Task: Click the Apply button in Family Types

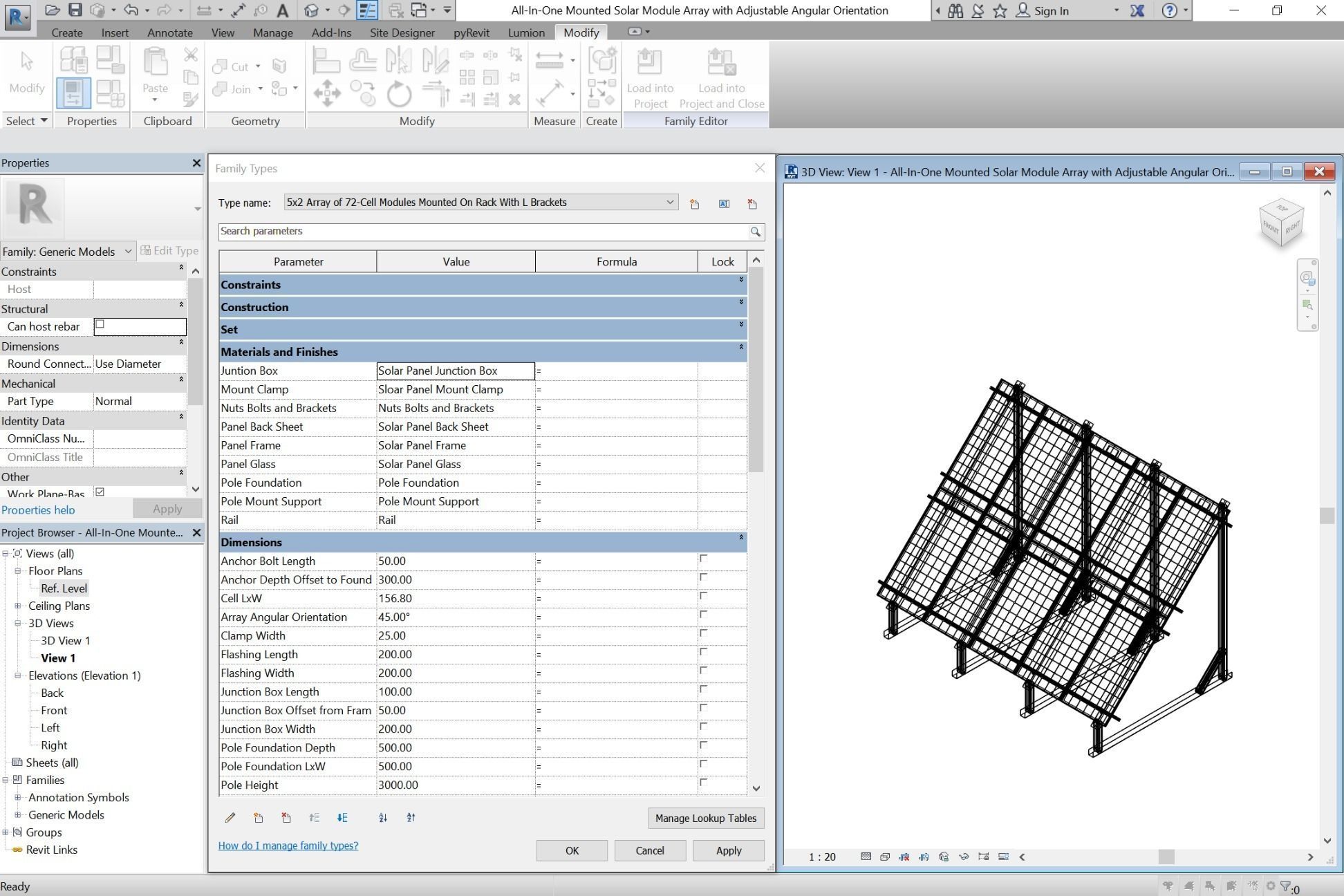Action: pos(729,850)
